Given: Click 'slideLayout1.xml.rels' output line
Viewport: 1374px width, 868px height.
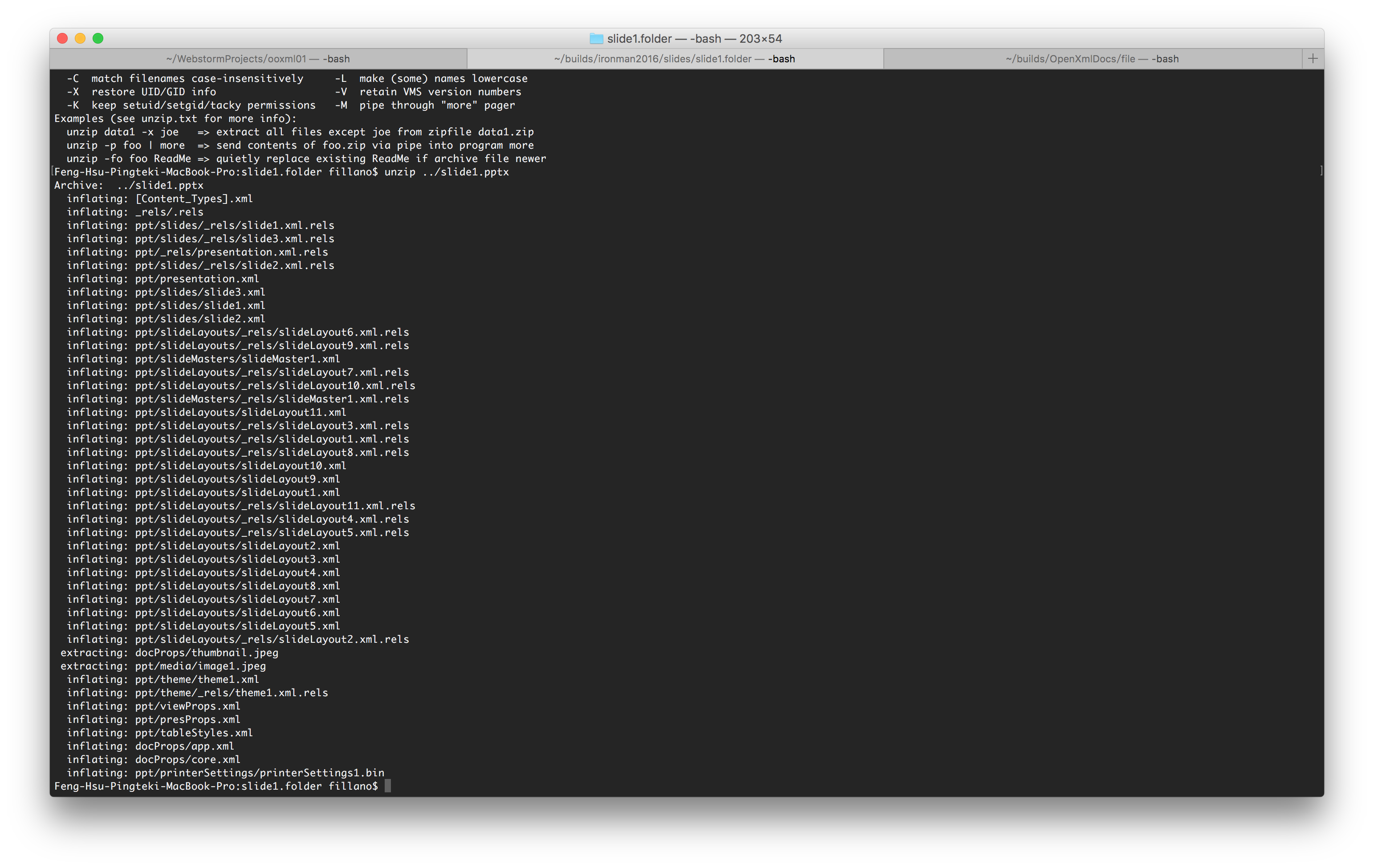Looking at the screenshot, I should [238, 439].
